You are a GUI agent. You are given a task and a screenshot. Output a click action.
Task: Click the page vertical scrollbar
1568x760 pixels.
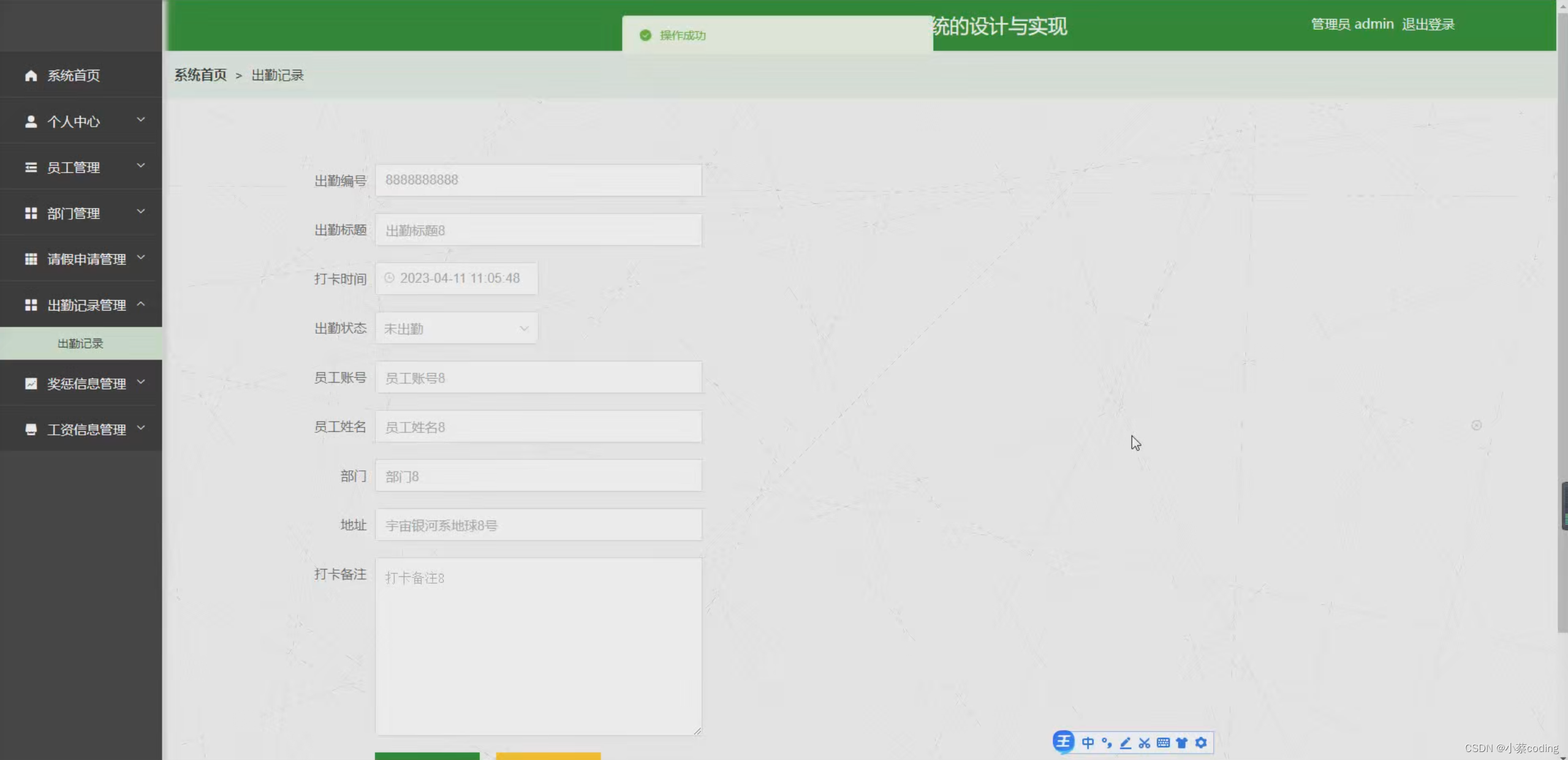click(x=1562, y=306)
